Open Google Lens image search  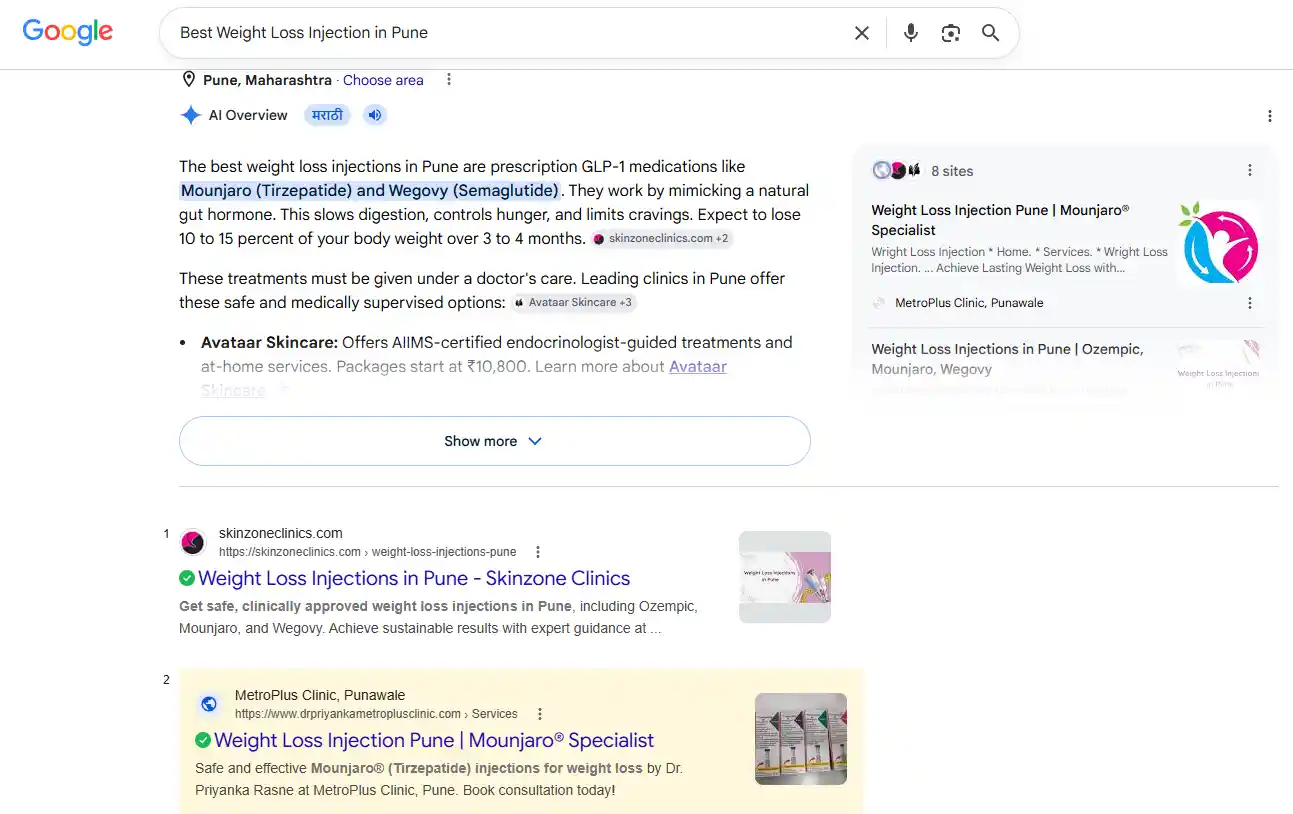click(950, 33)
